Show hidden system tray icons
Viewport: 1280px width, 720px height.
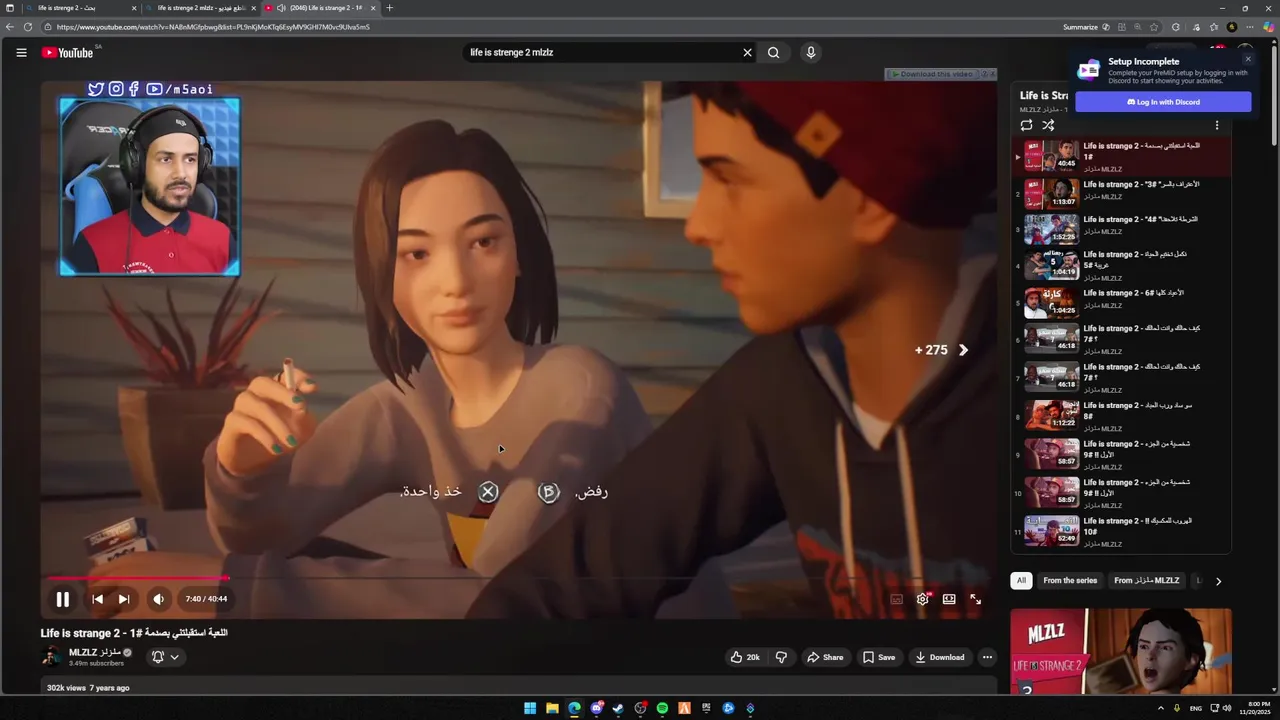pos(1161,708)
